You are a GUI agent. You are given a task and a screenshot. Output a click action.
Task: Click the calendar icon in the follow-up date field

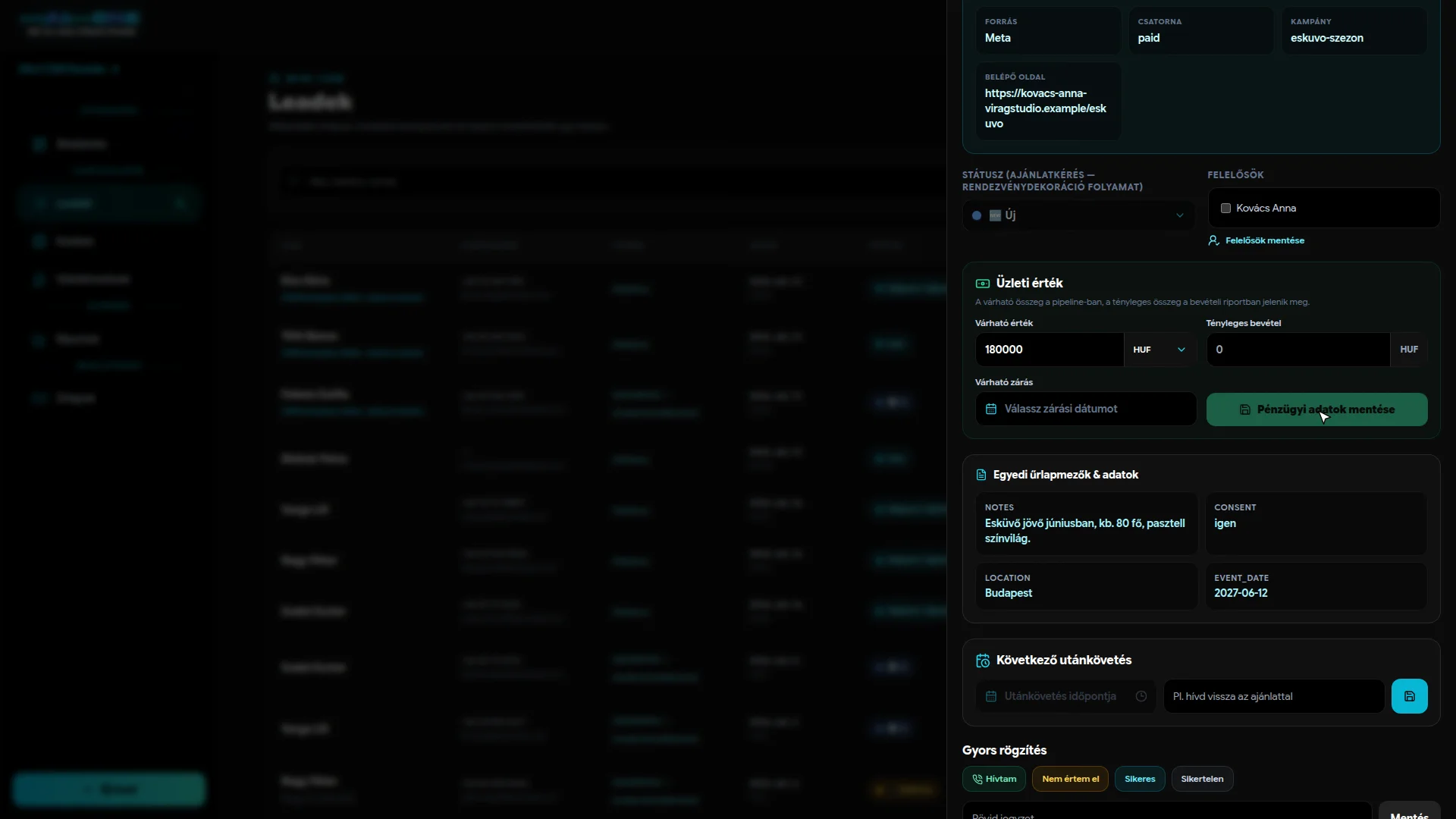point(991,696)
